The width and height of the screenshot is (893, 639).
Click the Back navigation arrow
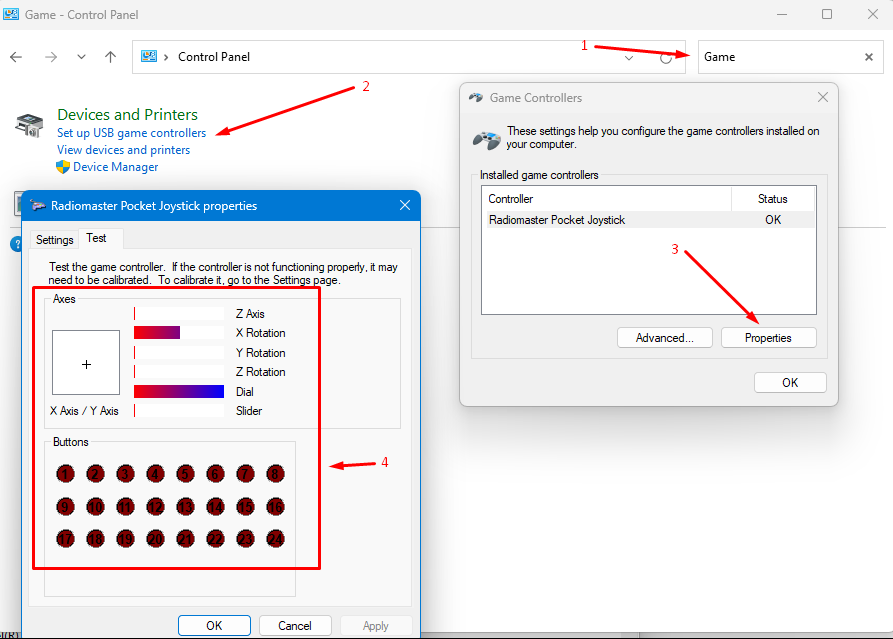point(16,57)
